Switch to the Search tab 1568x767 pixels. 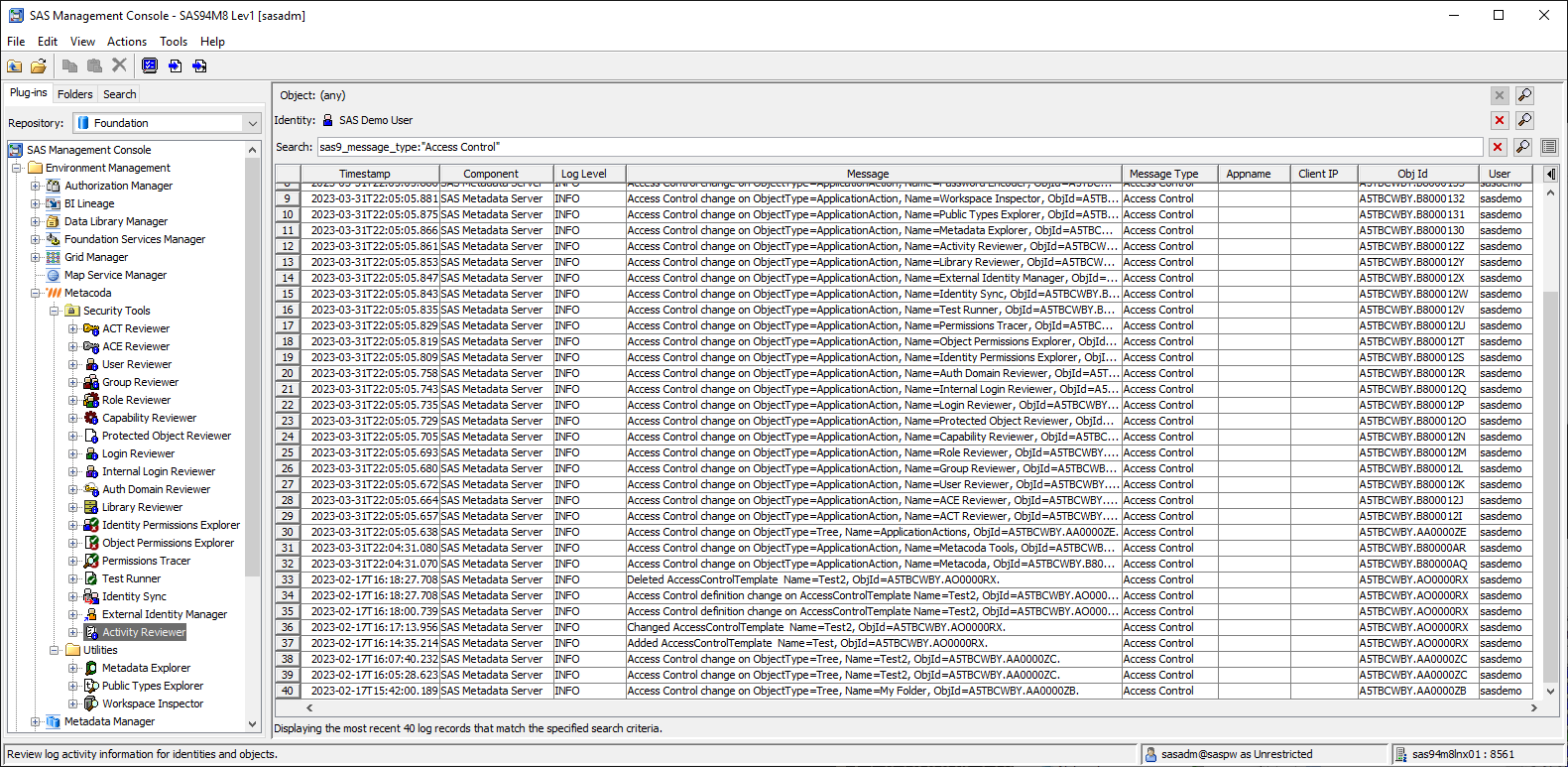pos(120,94)
